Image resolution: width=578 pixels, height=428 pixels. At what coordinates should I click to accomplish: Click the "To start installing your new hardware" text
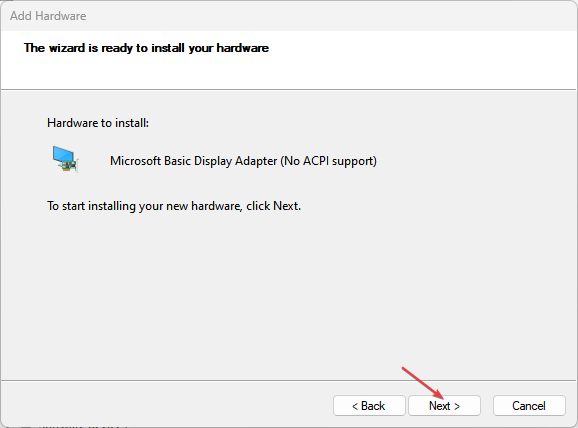click(144, 206)
